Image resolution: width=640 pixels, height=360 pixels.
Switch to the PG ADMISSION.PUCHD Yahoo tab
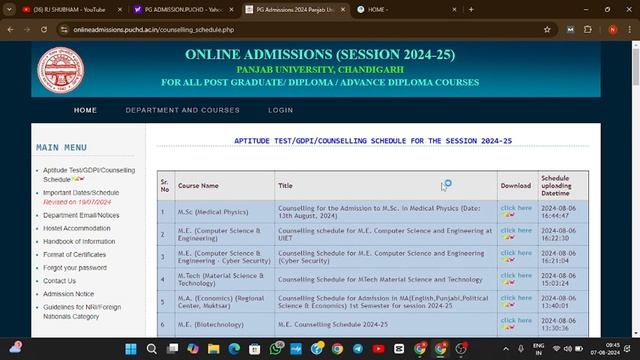pyautogui.click(x=184, y=9)
